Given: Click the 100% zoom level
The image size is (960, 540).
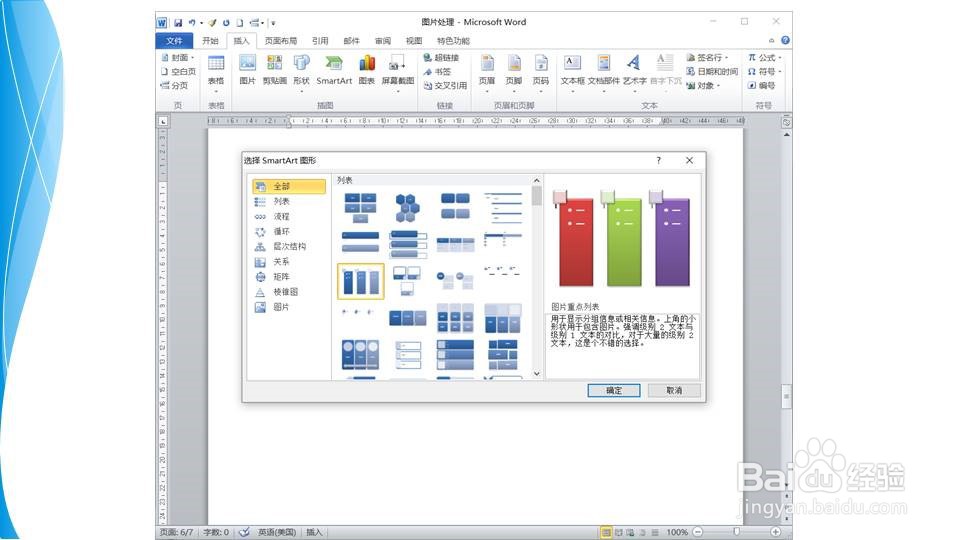Looking at the screenshot, I should pos(677,532).
